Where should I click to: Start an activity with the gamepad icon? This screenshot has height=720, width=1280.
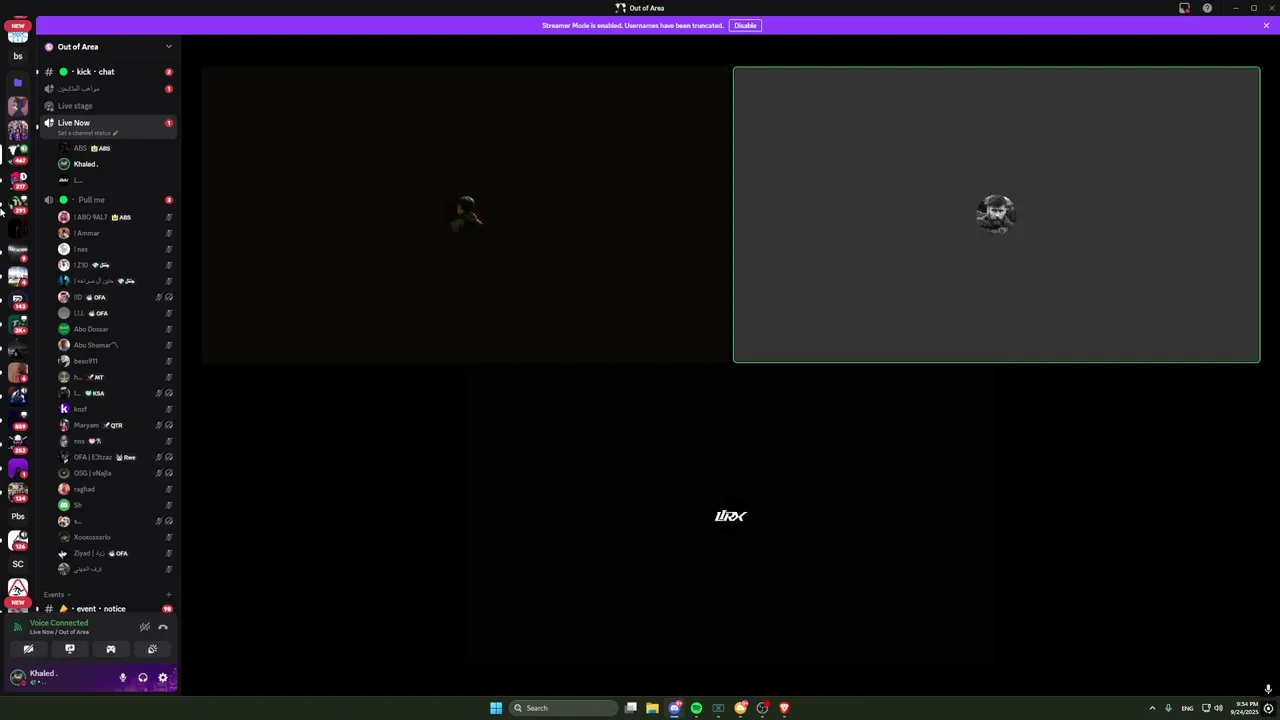tap(111, 649)
